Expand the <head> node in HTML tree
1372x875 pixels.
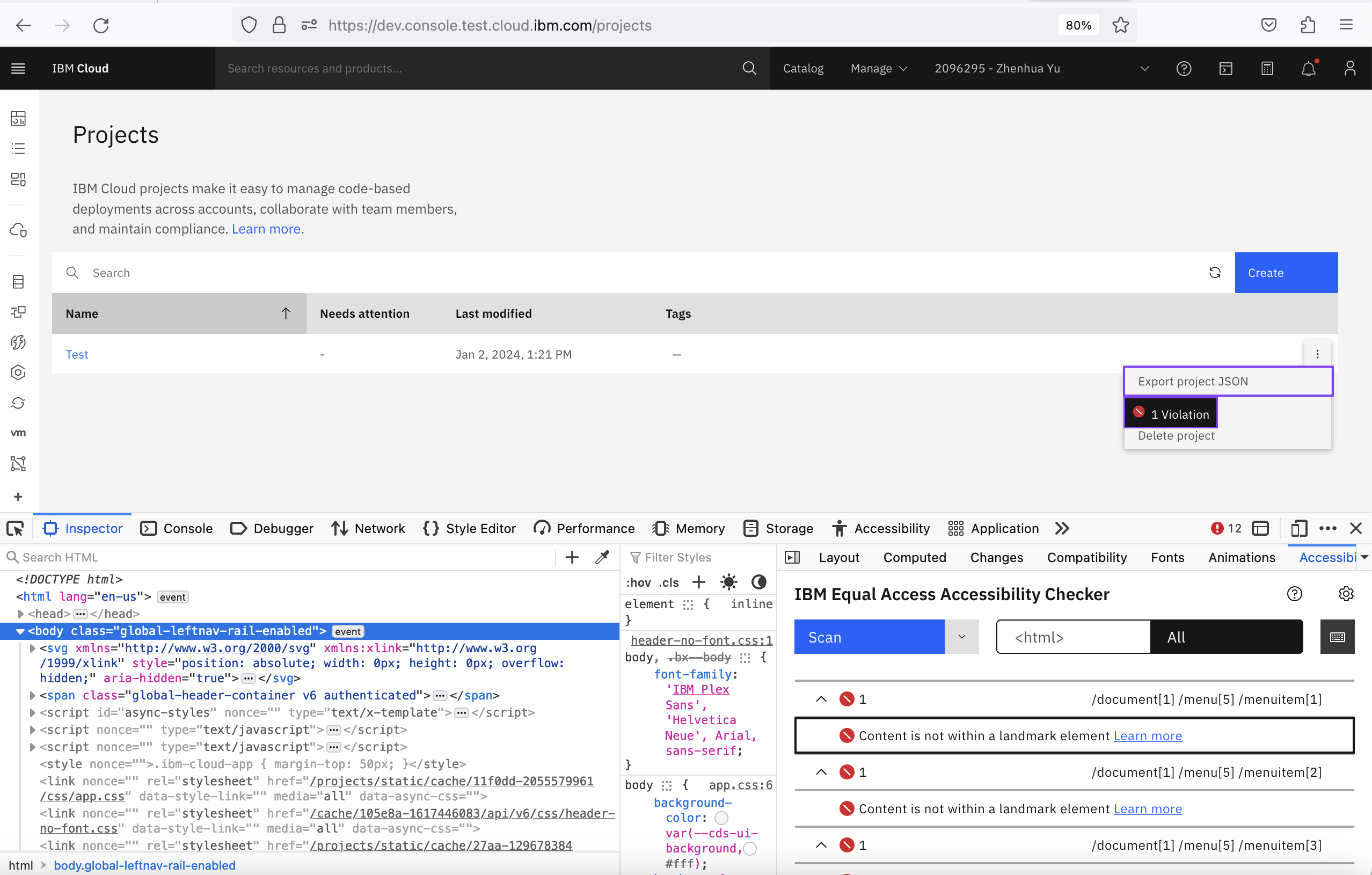coord(20,614)
